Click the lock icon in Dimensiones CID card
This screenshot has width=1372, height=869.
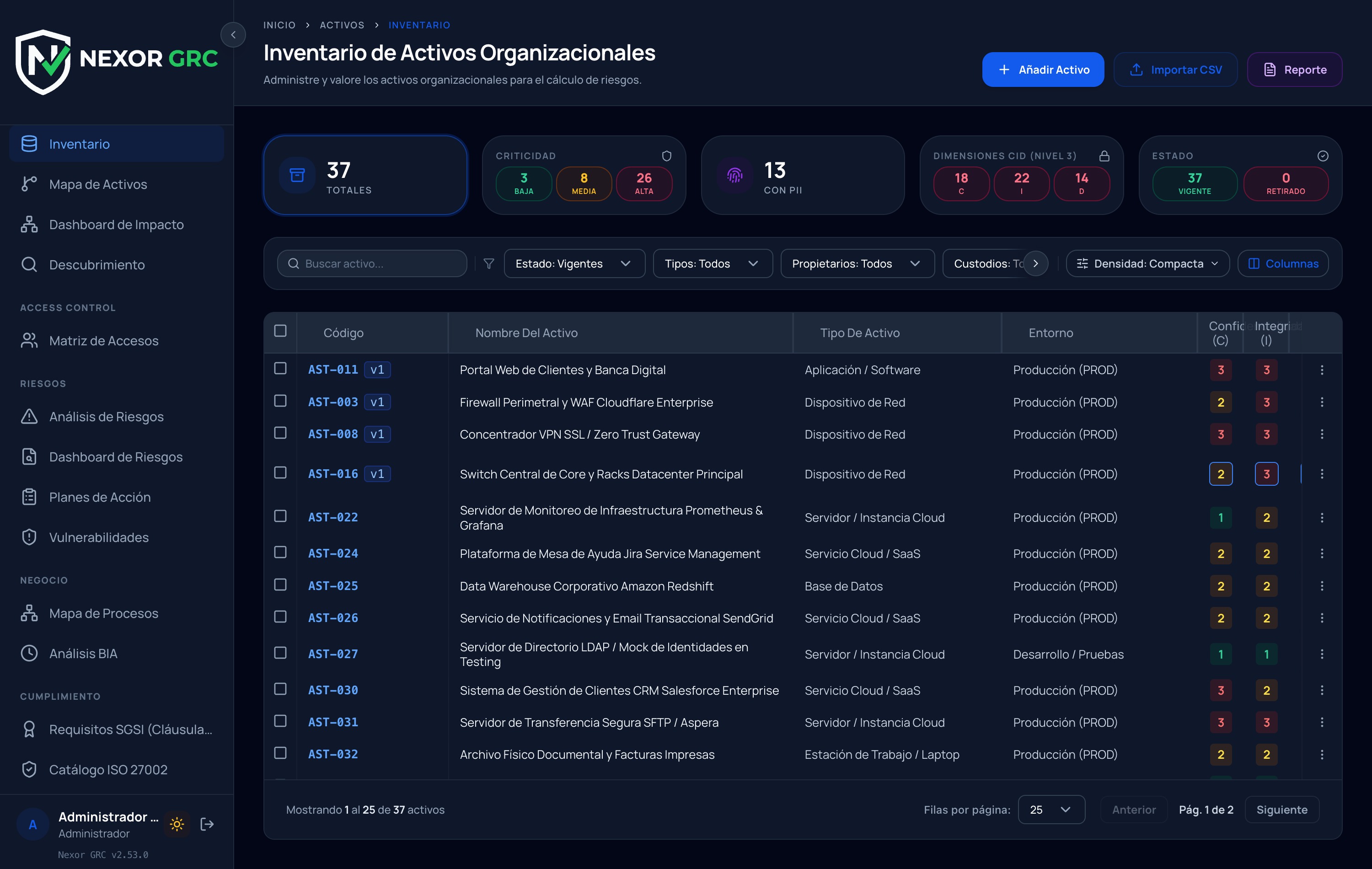1104,156
